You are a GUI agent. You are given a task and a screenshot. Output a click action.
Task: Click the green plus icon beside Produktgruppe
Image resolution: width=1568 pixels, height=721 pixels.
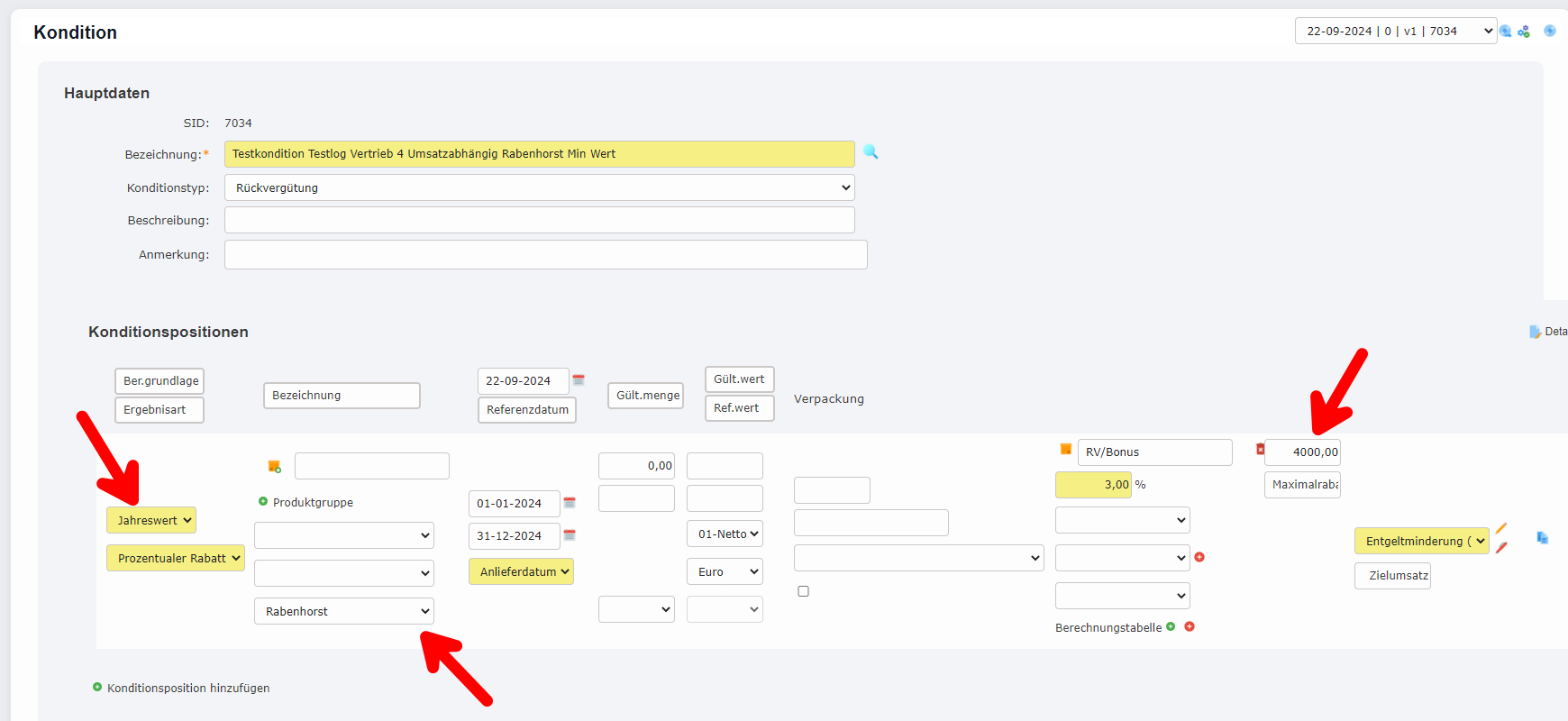click(263, 502)
